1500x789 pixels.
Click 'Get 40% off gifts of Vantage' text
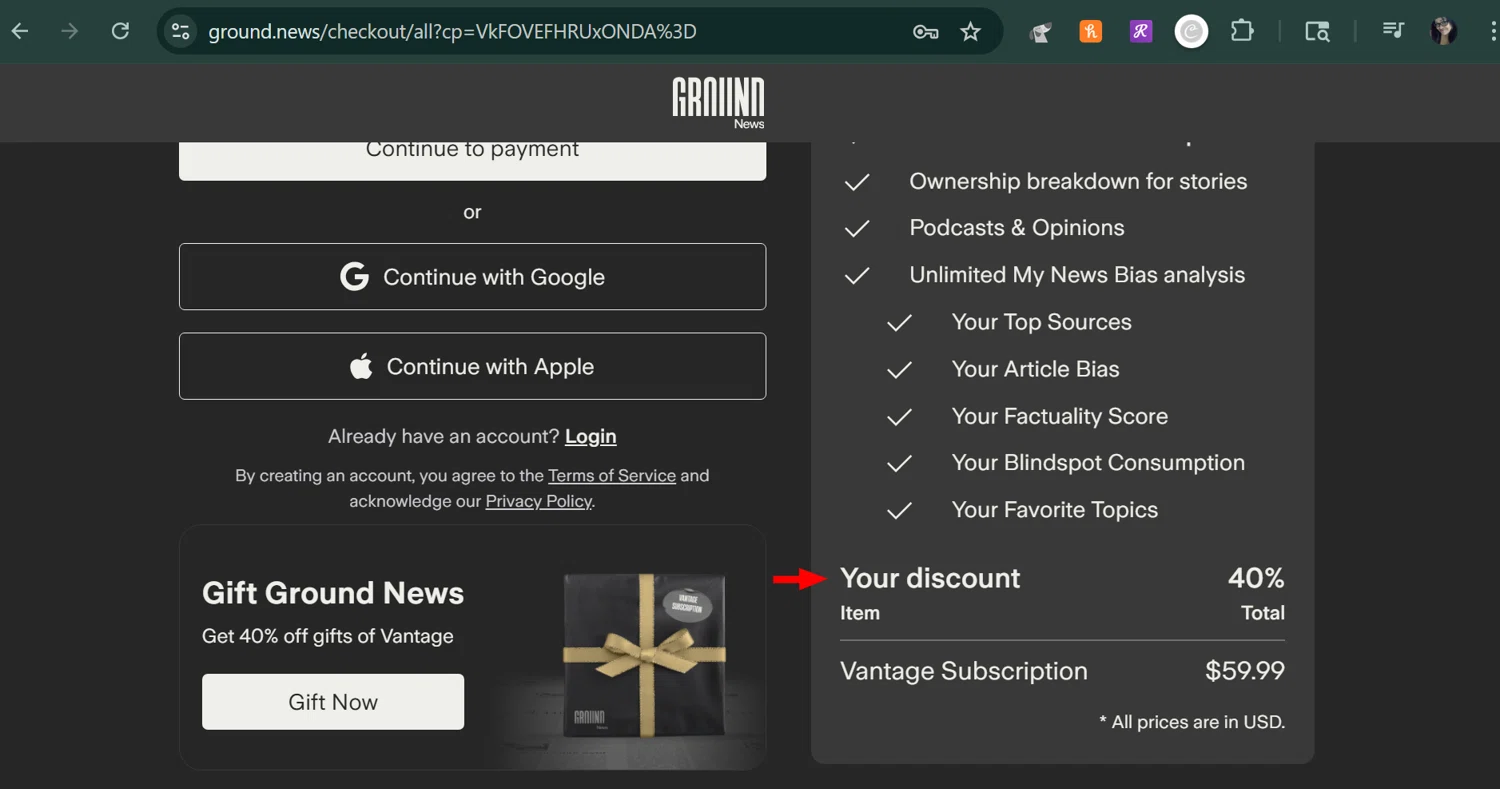328,636
